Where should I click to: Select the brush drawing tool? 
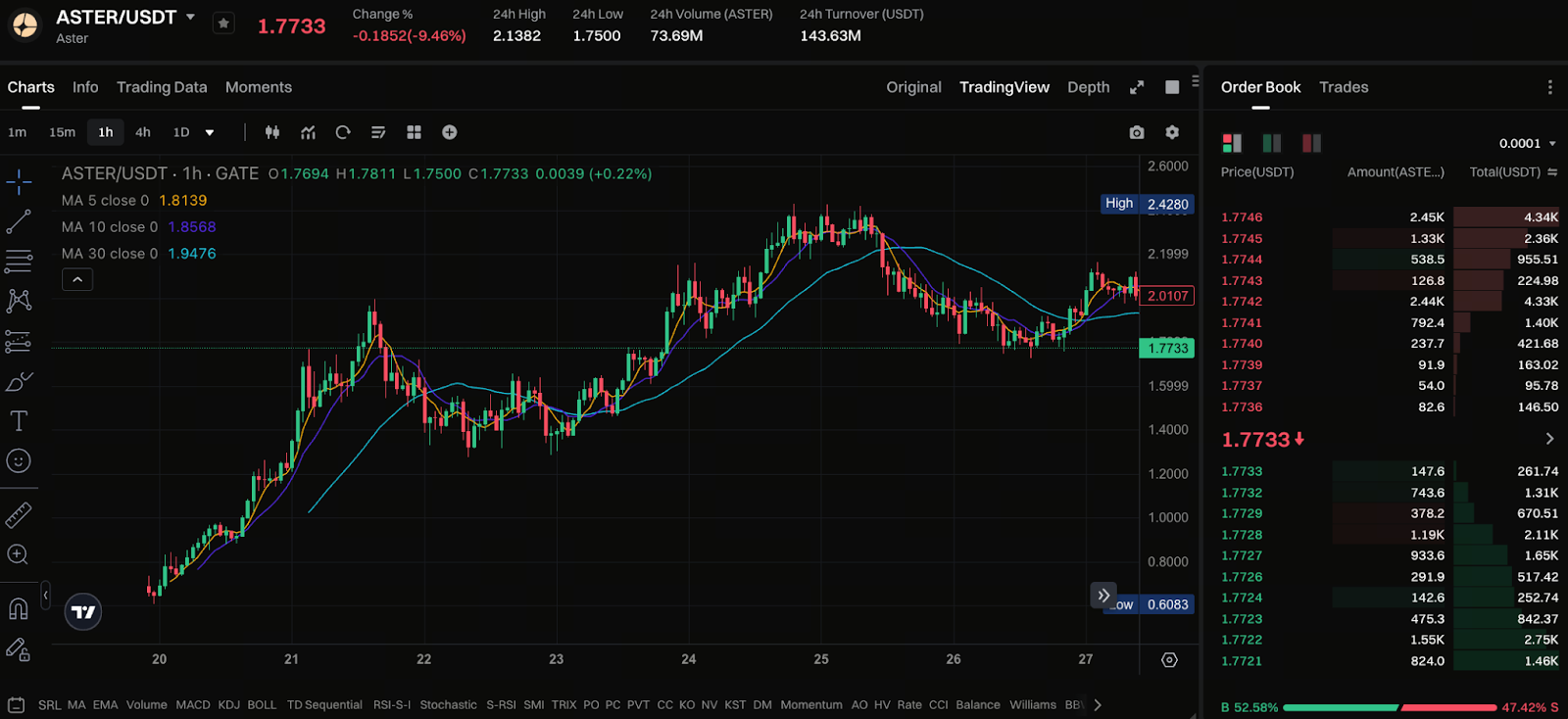pyautogui.click(x=19, y=381)
